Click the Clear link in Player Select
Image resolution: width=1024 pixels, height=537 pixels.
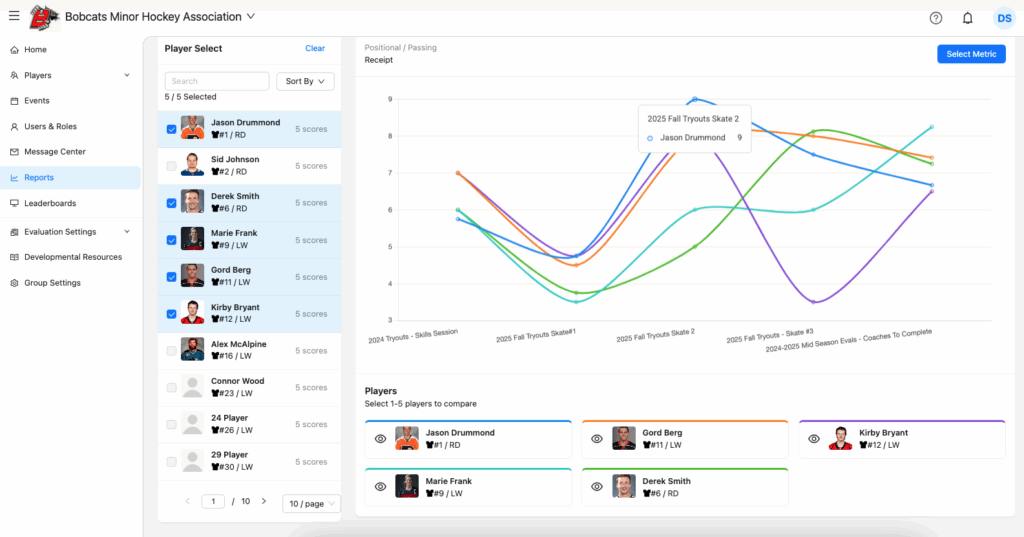(x=315, y=48)
